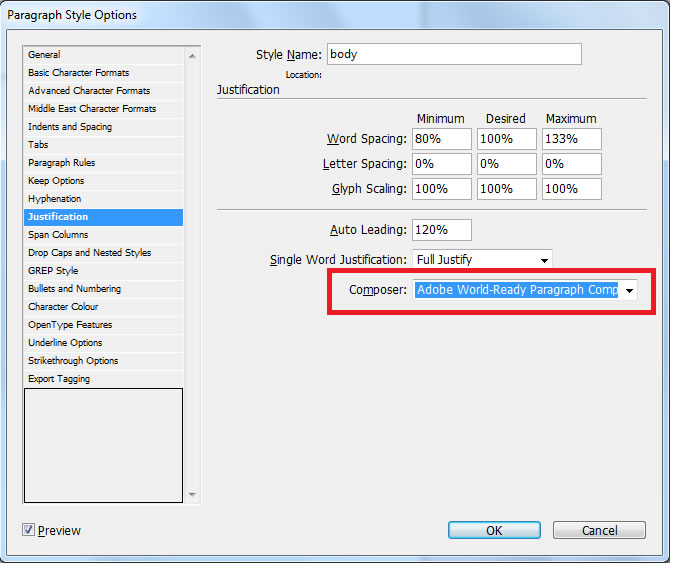The height and width of the screenshot is (569, 673).
Task: Open GREP Style settings
Action: click(x=103, y=271)
